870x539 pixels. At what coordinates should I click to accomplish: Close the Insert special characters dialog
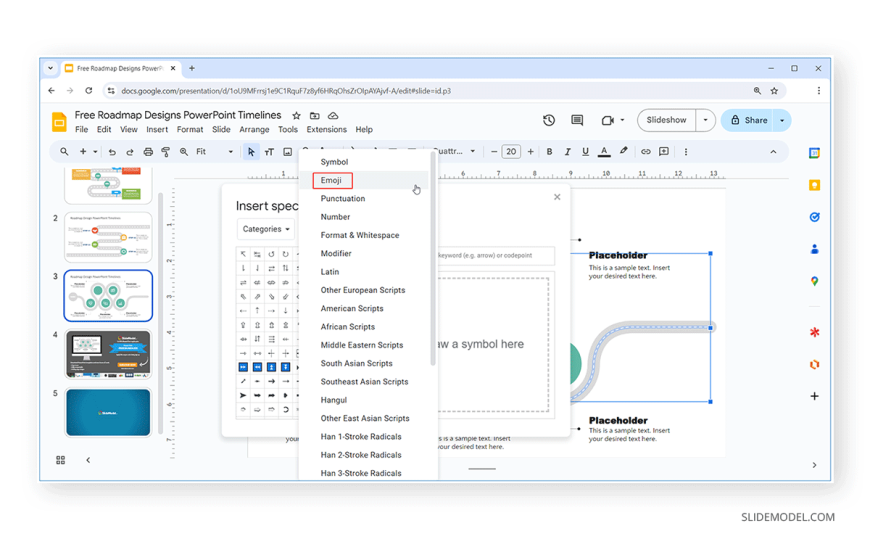(x=557, y=197)
